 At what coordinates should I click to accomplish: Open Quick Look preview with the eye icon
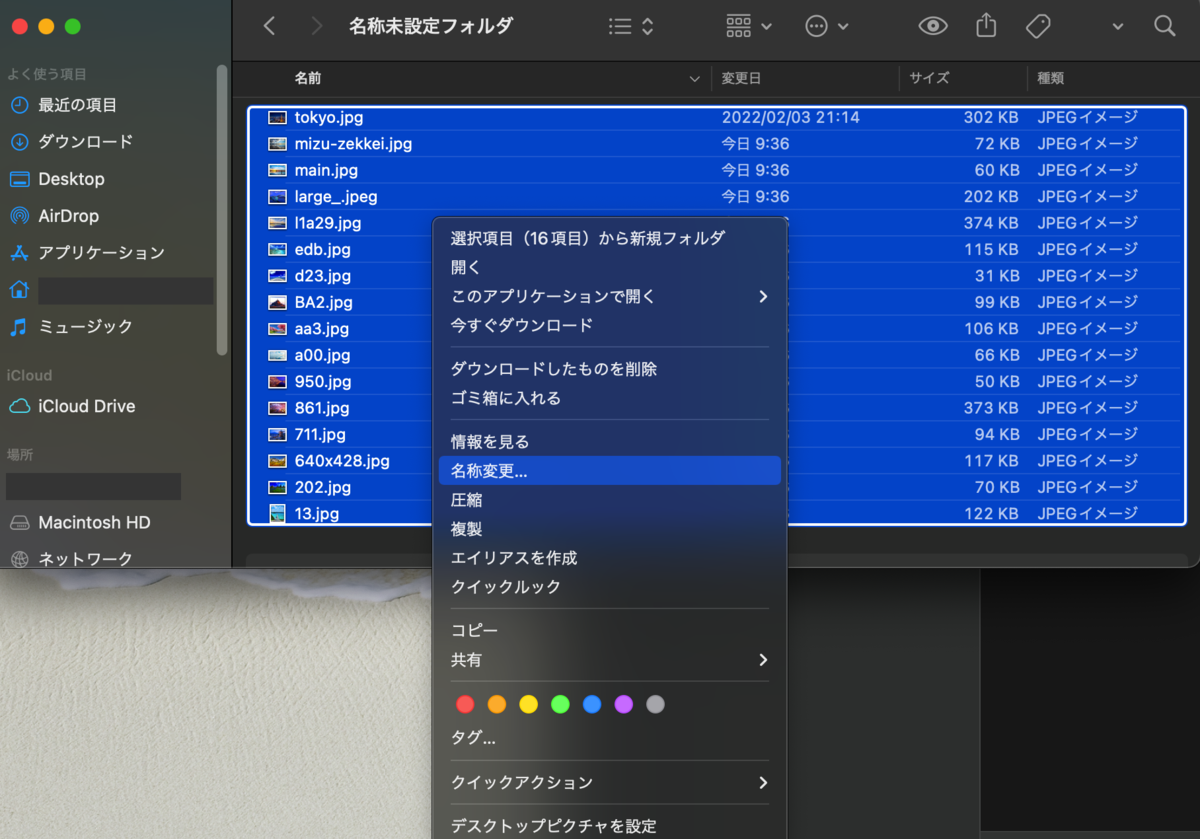(932, 26)
